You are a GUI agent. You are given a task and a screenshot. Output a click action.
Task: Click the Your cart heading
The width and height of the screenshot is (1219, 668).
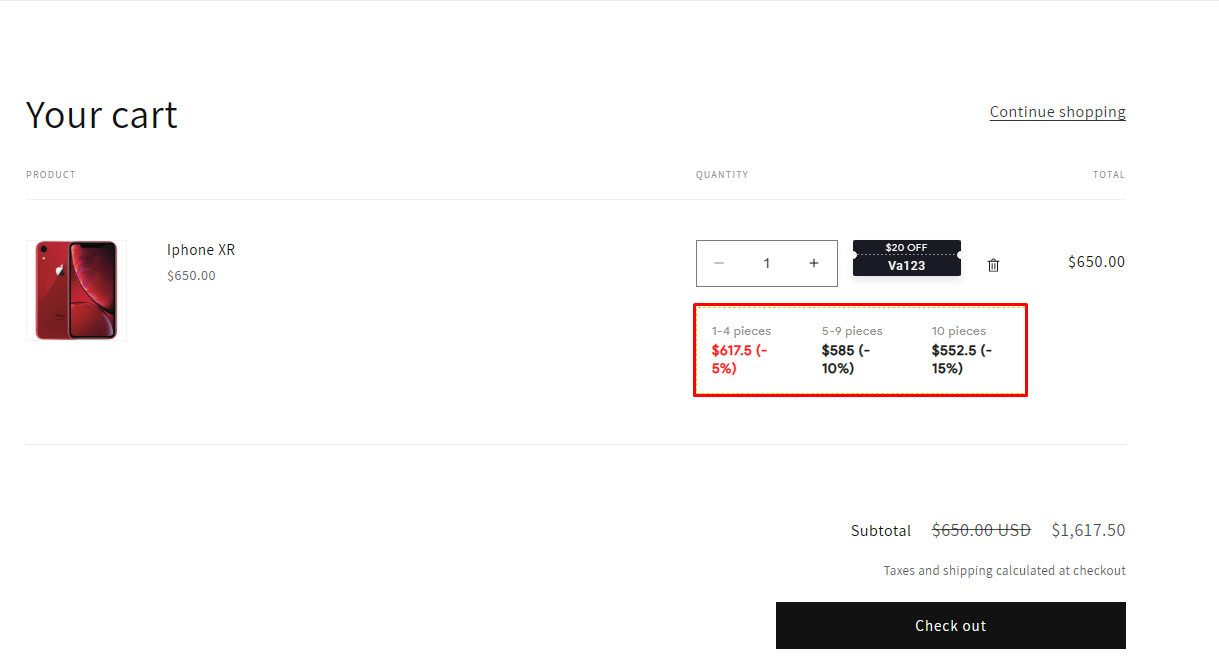[102, 114]
